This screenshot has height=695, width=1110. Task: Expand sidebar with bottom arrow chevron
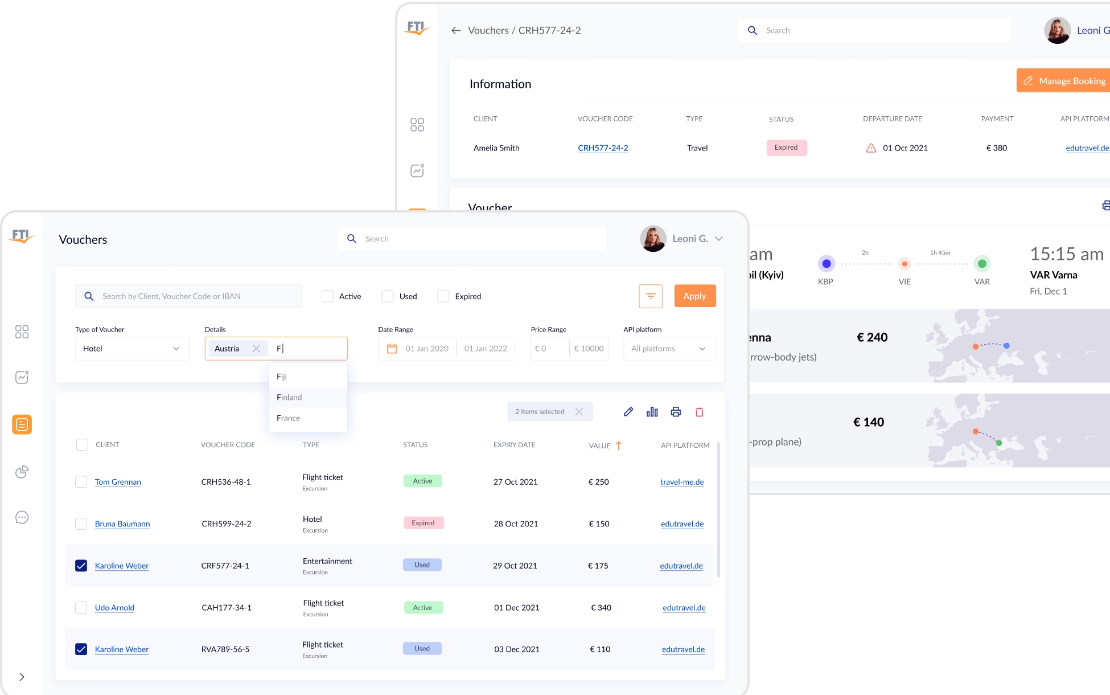(x=22, y=677)
